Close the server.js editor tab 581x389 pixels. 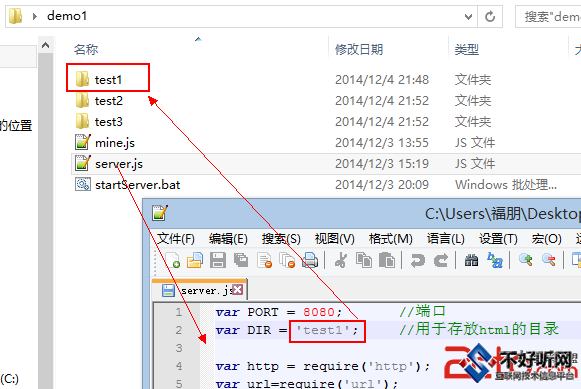(x=238, y=290)
